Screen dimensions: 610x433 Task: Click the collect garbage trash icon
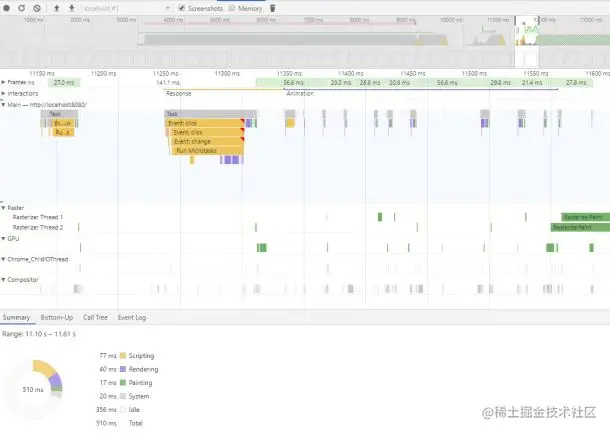(273, 8)
